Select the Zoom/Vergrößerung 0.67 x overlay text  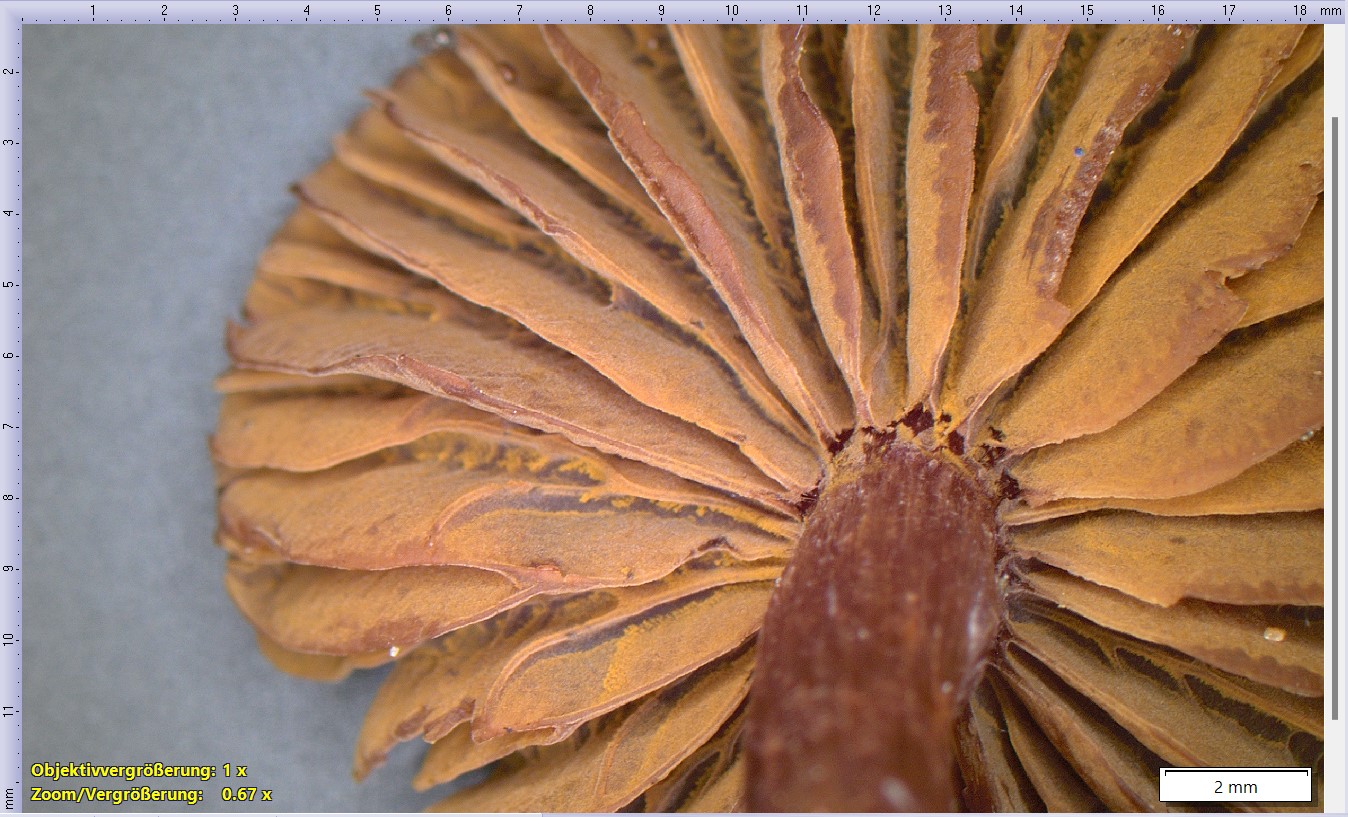tap(150, 794)
